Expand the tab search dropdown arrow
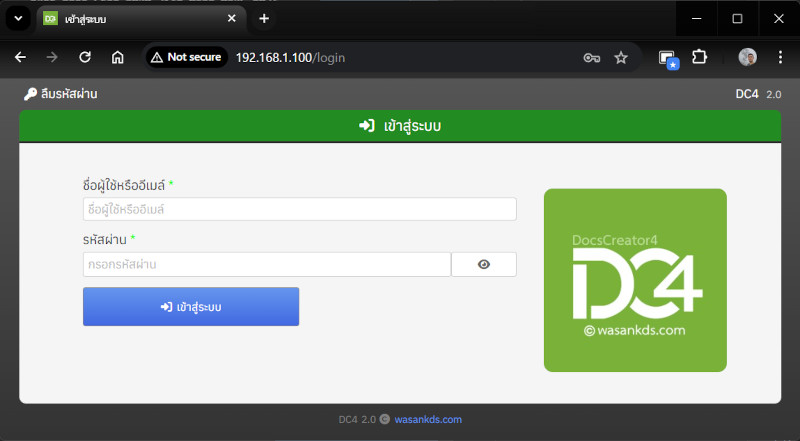The height and width of the screenshot is (441, 800). [x=18, y=19]
